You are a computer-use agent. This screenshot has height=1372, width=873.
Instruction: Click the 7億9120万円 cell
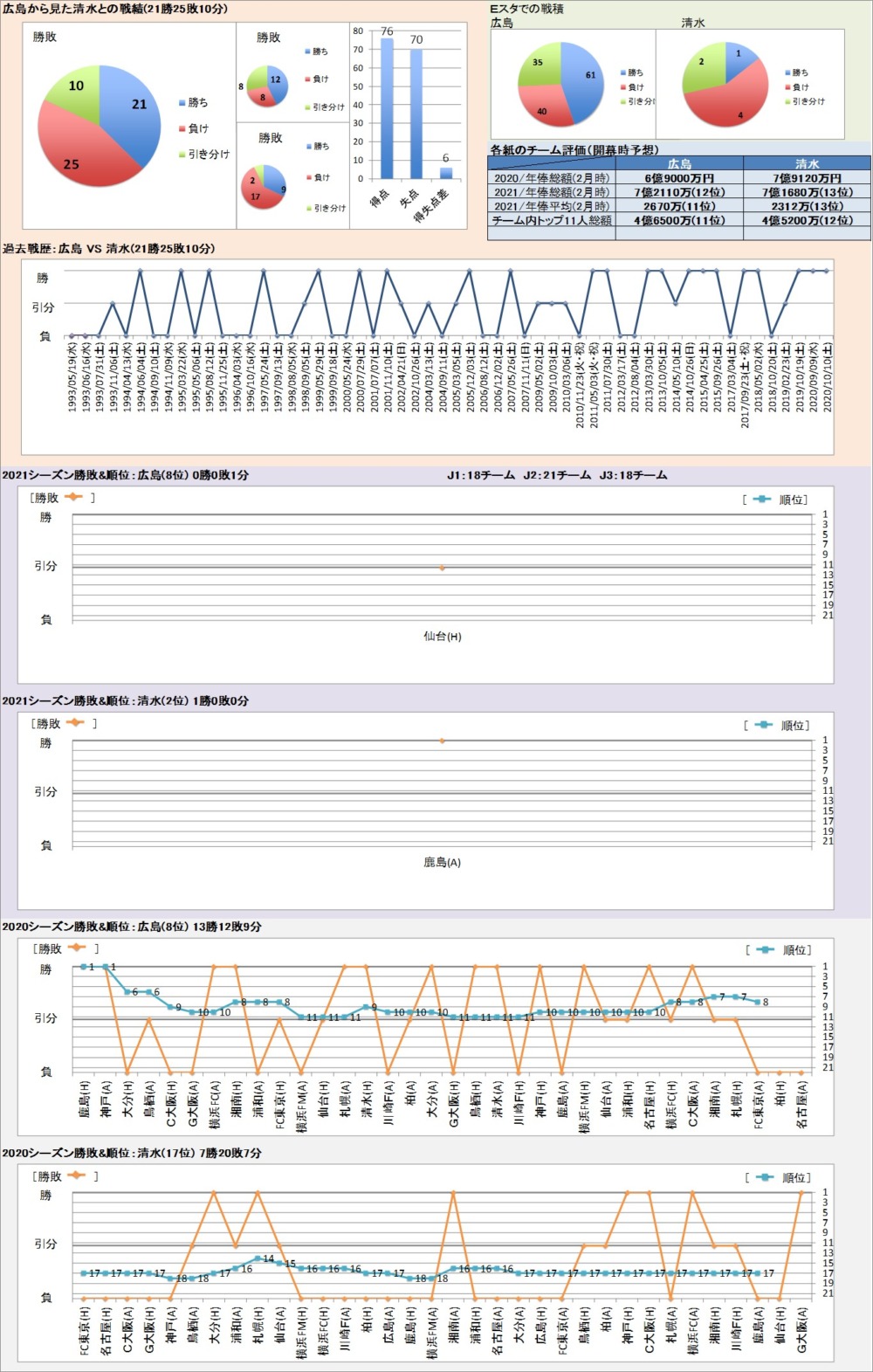pos(808,178)
